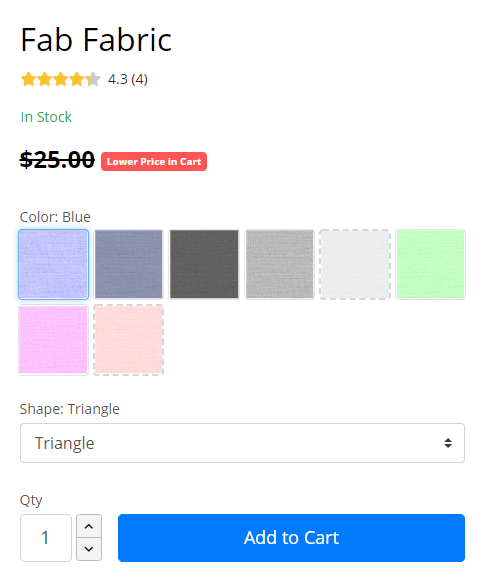Choose the slate blue-gray fabric swatch
This screenshot has height=582, width=485.
[x=129, y=264]
